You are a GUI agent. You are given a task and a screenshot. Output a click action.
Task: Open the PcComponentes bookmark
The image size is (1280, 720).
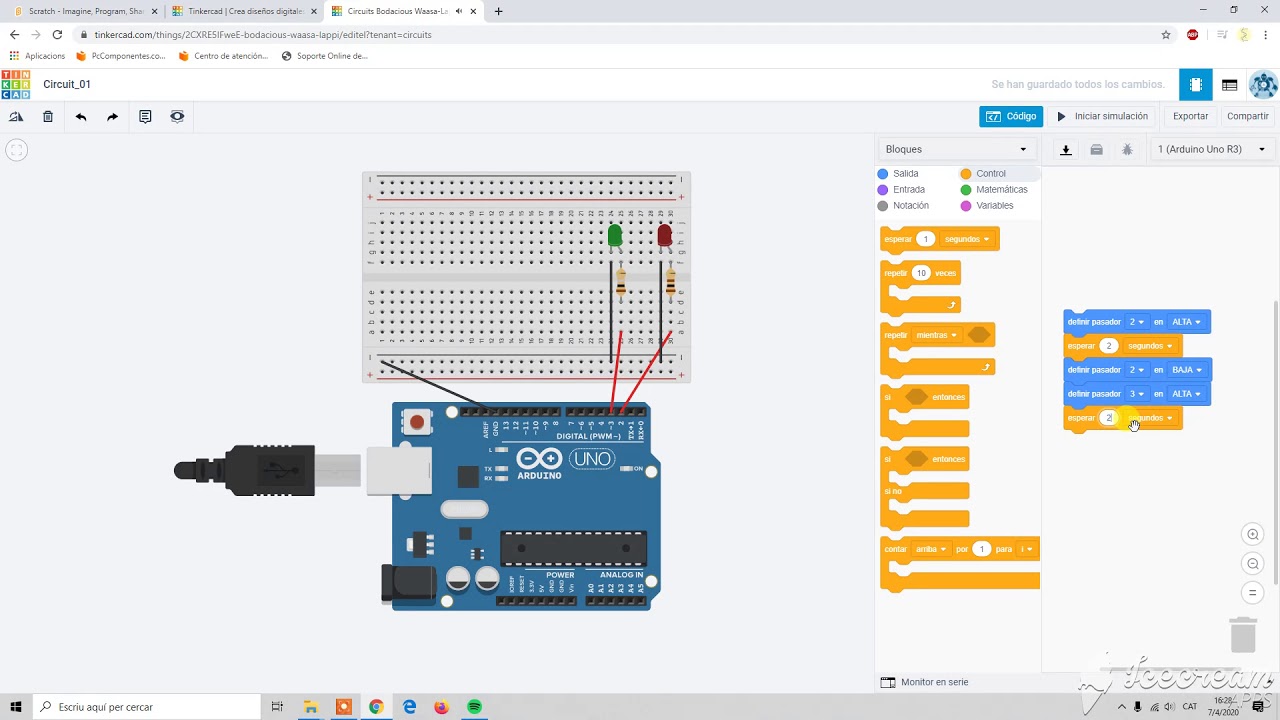(x=121, y=56)
